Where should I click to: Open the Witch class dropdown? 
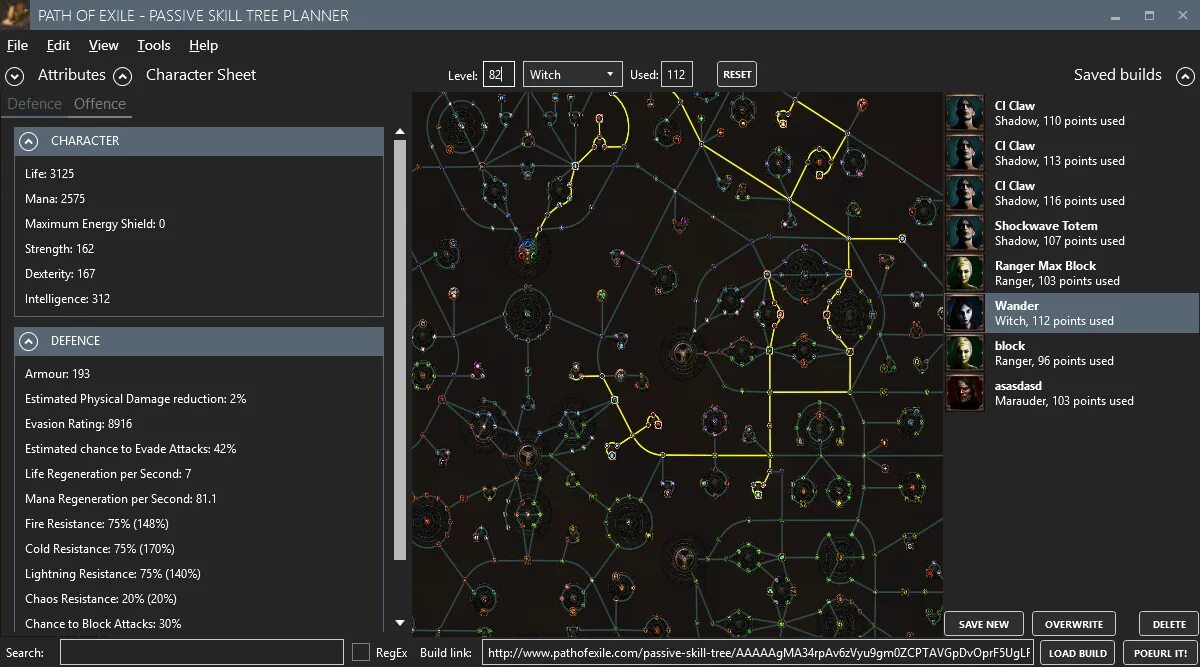pos(573,74)
